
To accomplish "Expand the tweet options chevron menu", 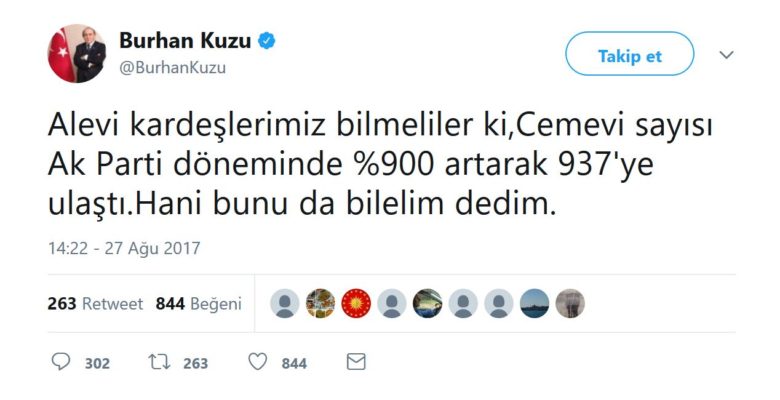I will pos(727,54).
